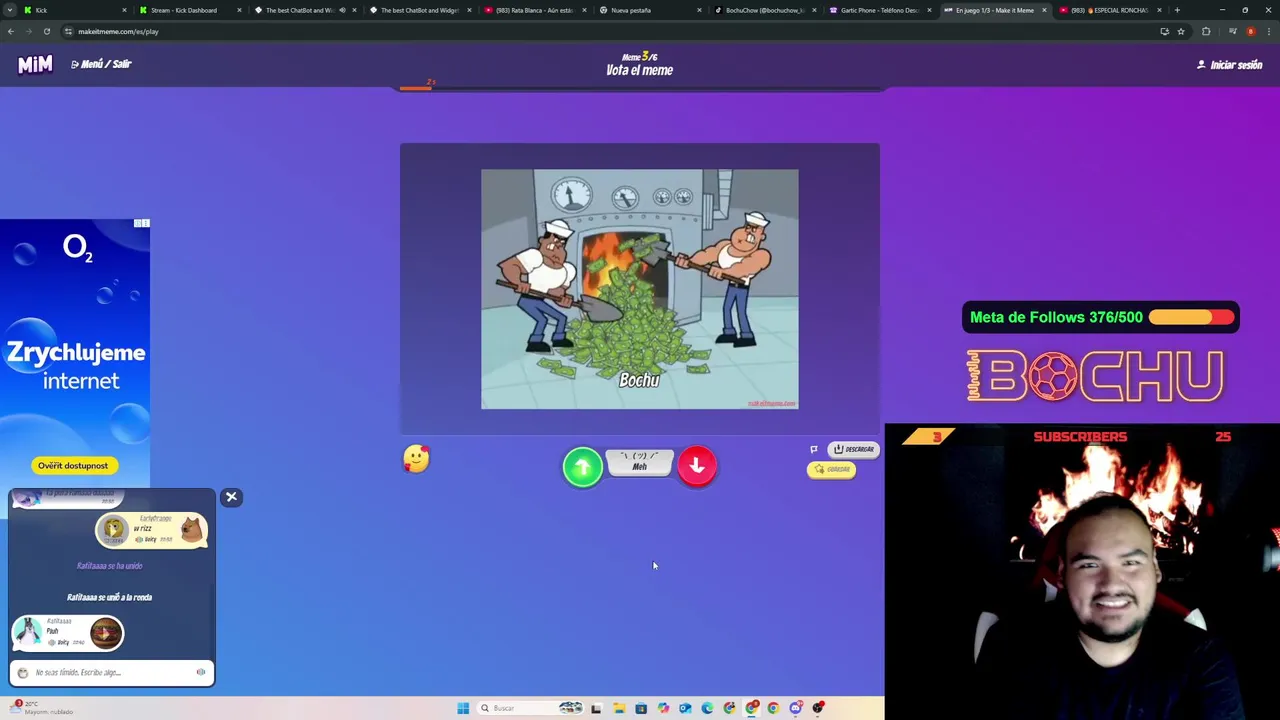Open the MiM logo home link

point(35,64)
